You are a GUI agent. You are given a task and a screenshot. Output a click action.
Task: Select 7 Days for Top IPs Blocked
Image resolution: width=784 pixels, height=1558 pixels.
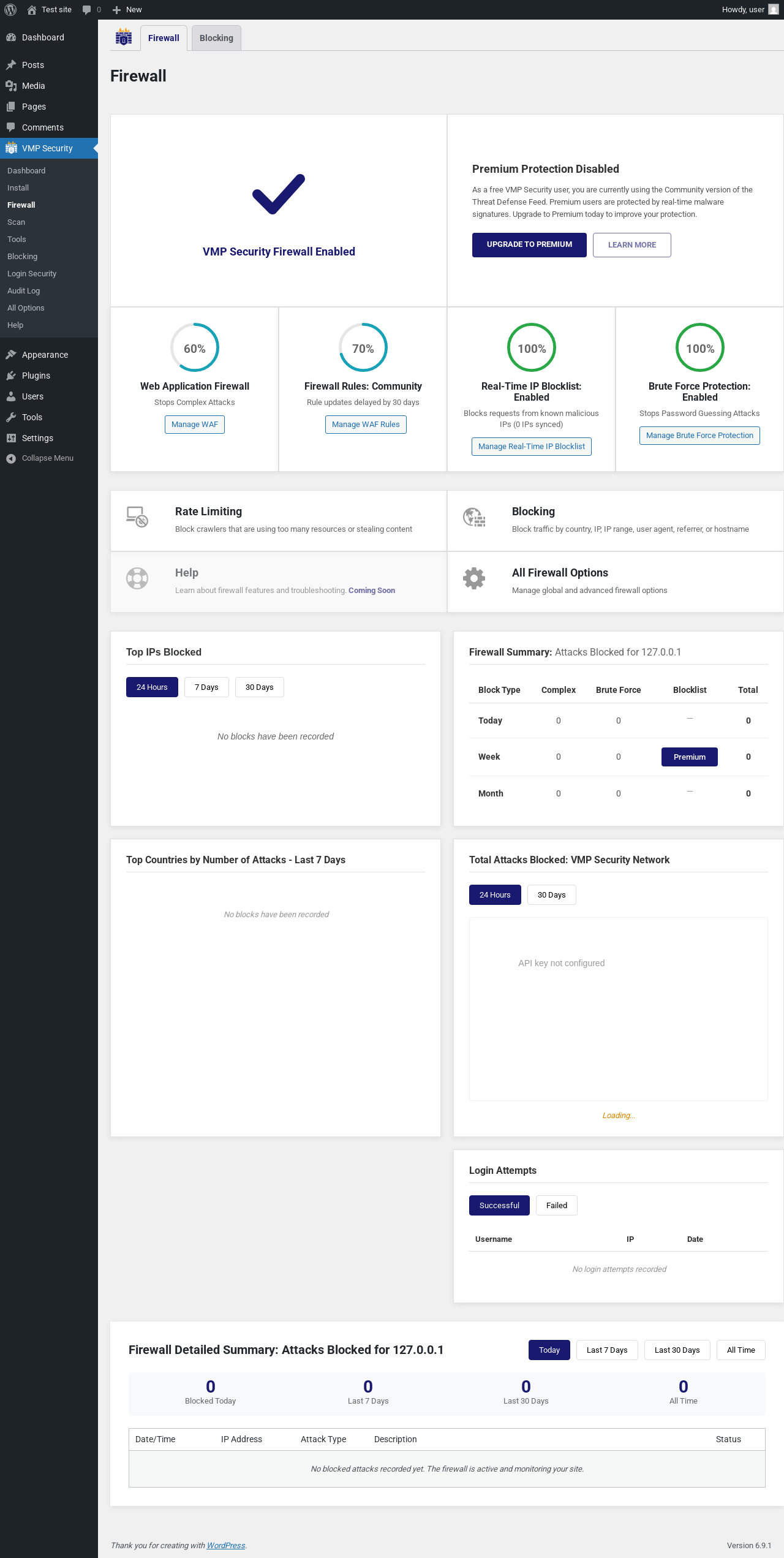206,687
